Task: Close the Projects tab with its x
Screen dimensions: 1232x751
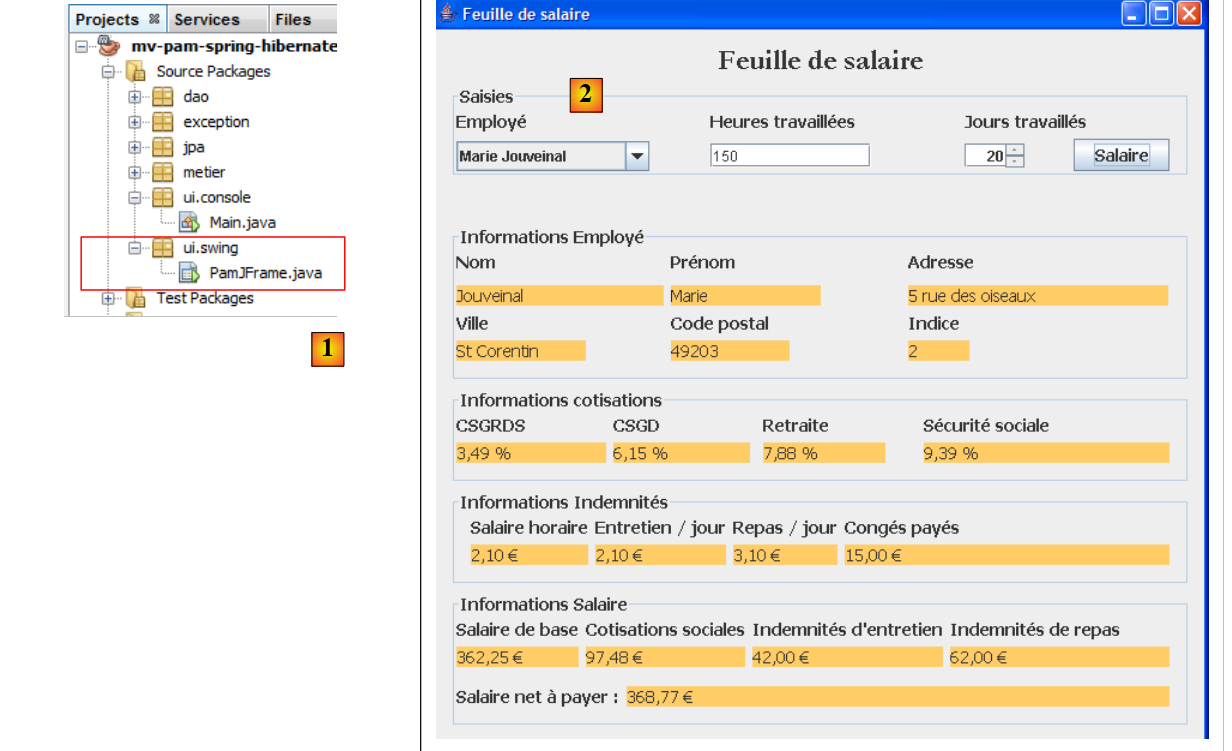Action: point(154,19)
